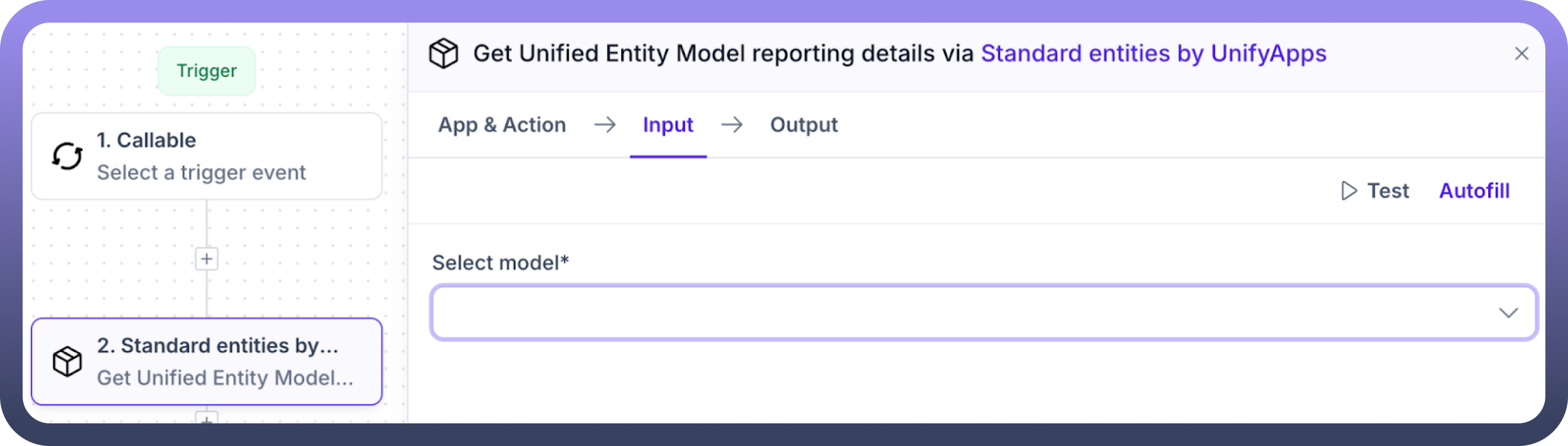The width and height of the screenshot is (1568, 446).
Task: Click the plus icon between steps 1 and 2
Action: click(x=207, y=259)
